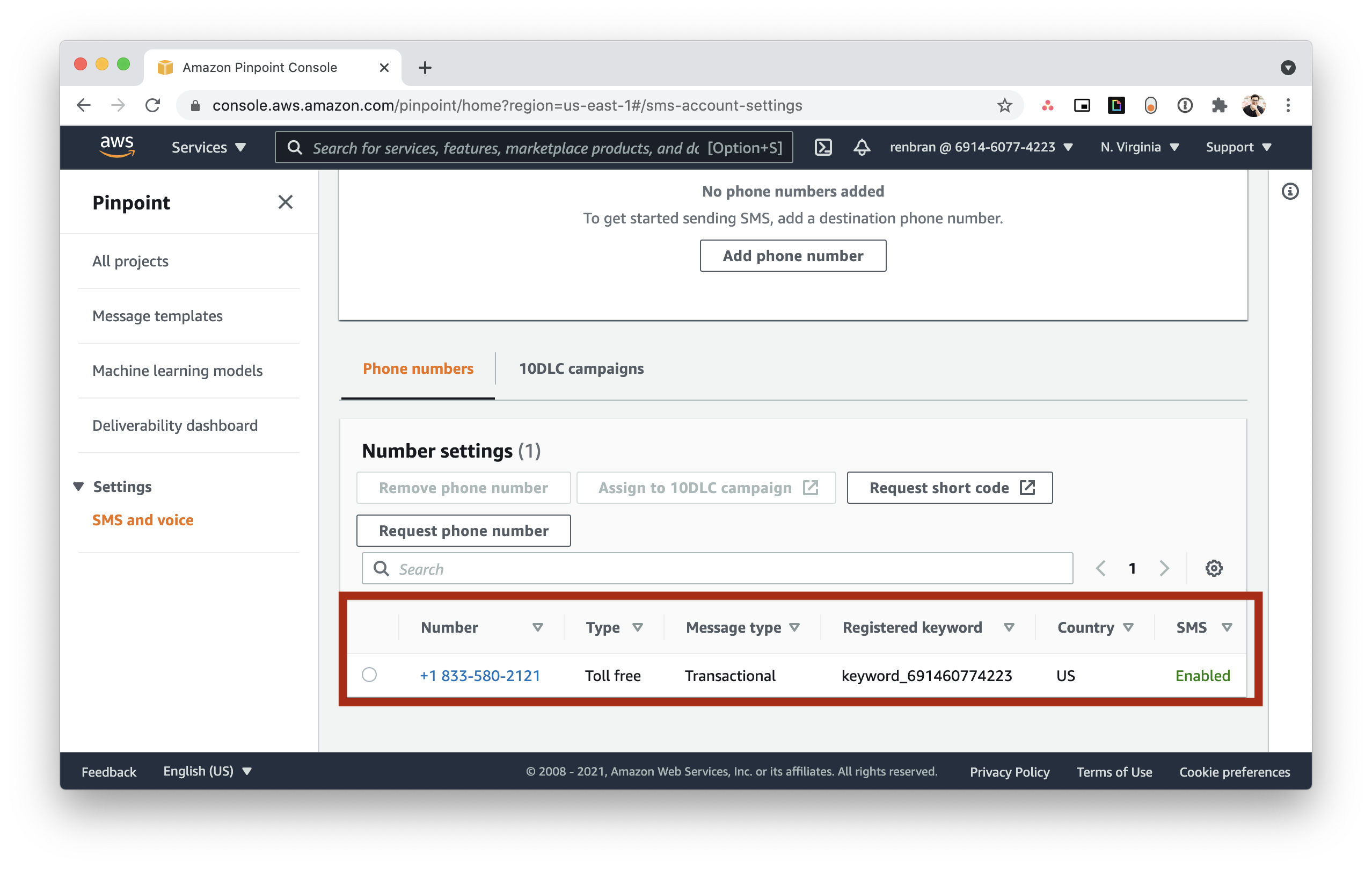Click the AWS home logo
This screenshot has height=869, width=1372.
tap(117, 147)
